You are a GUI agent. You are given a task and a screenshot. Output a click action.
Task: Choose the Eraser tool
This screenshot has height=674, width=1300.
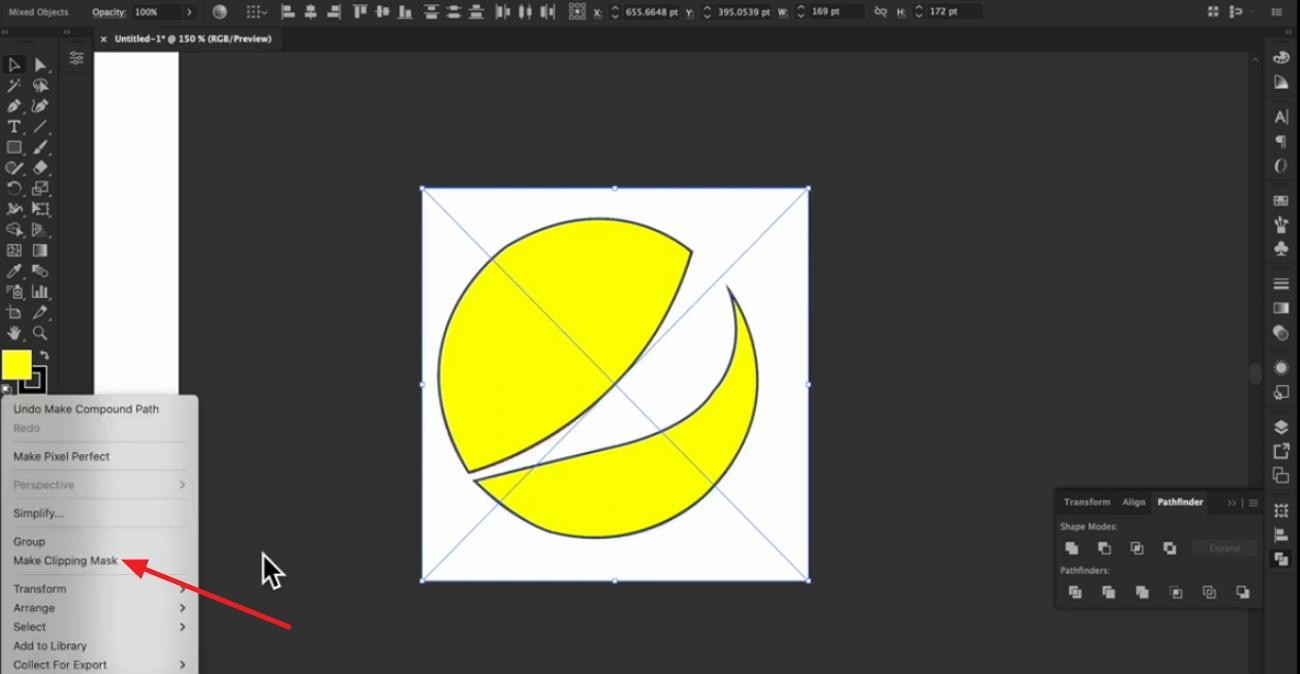click(40, 168)
